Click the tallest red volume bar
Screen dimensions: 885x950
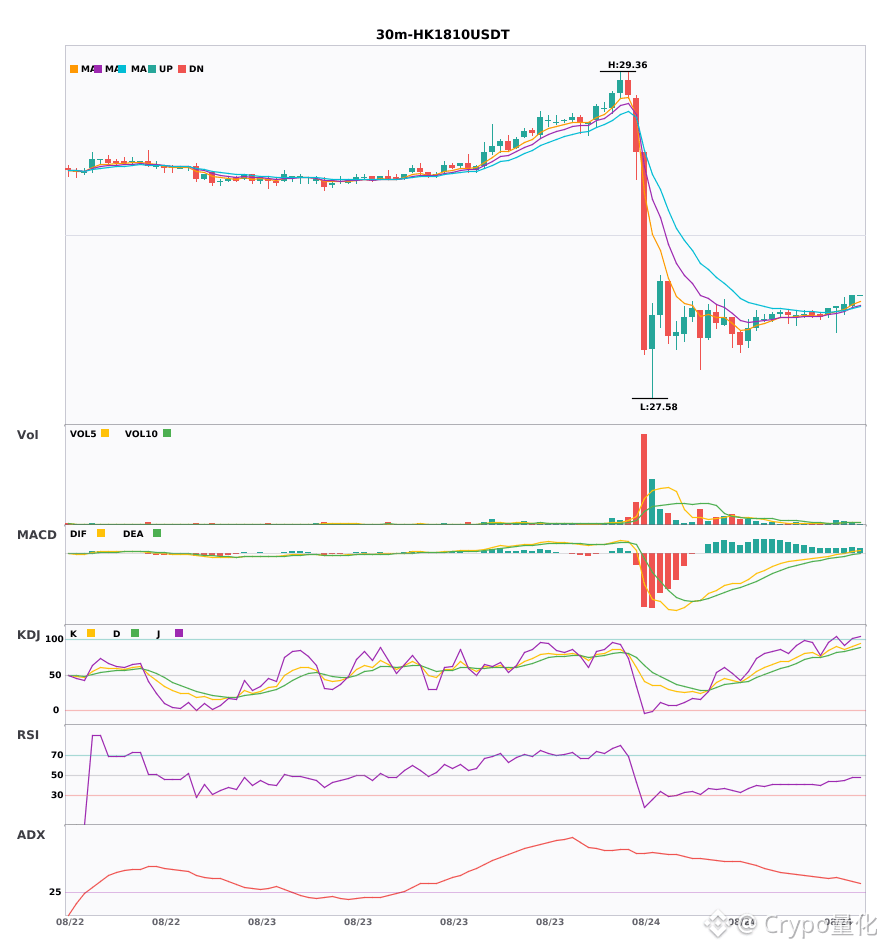pyautogui.click(x=644, y=479)
